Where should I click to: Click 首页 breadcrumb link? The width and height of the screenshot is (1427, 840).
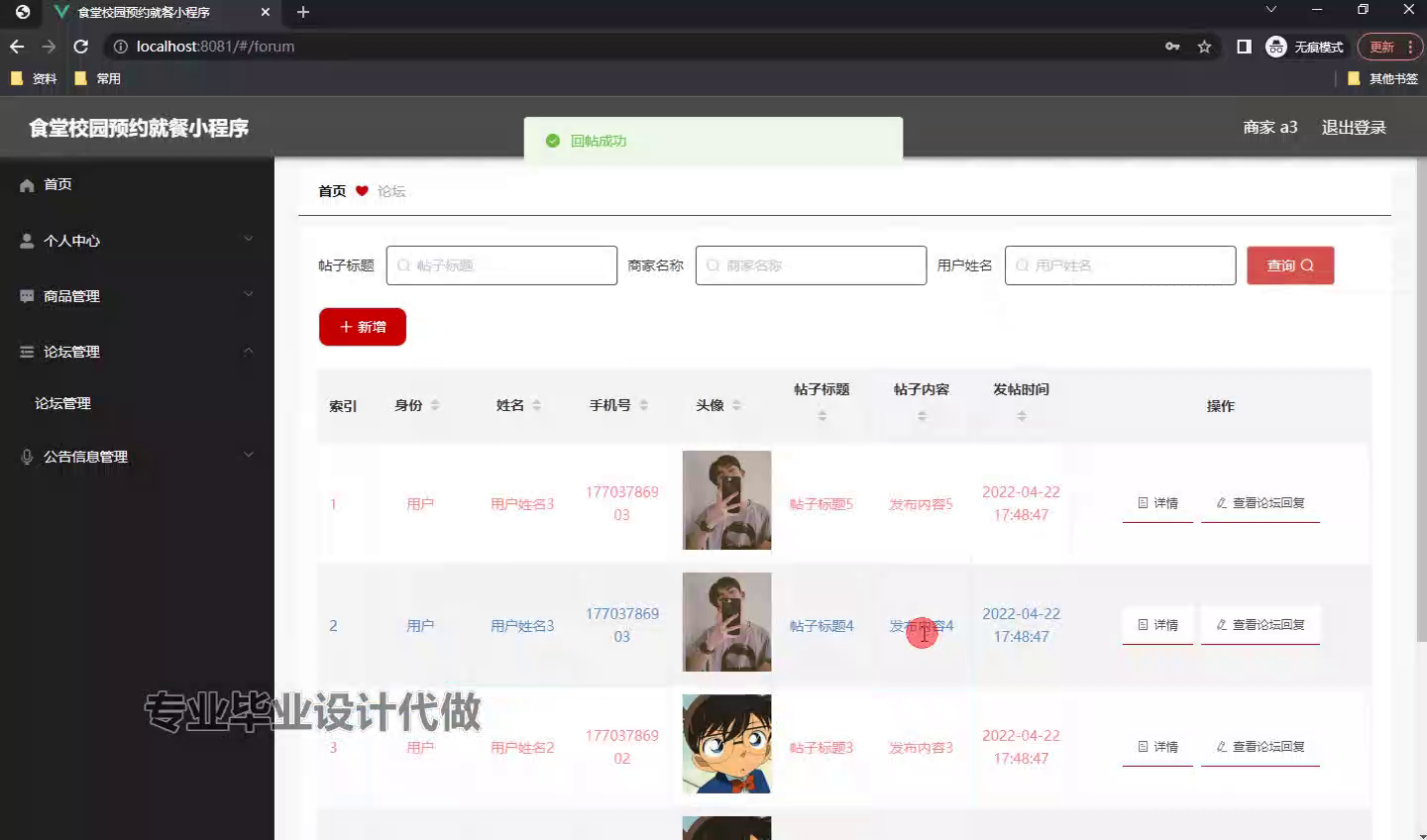(x=332, y=191)
